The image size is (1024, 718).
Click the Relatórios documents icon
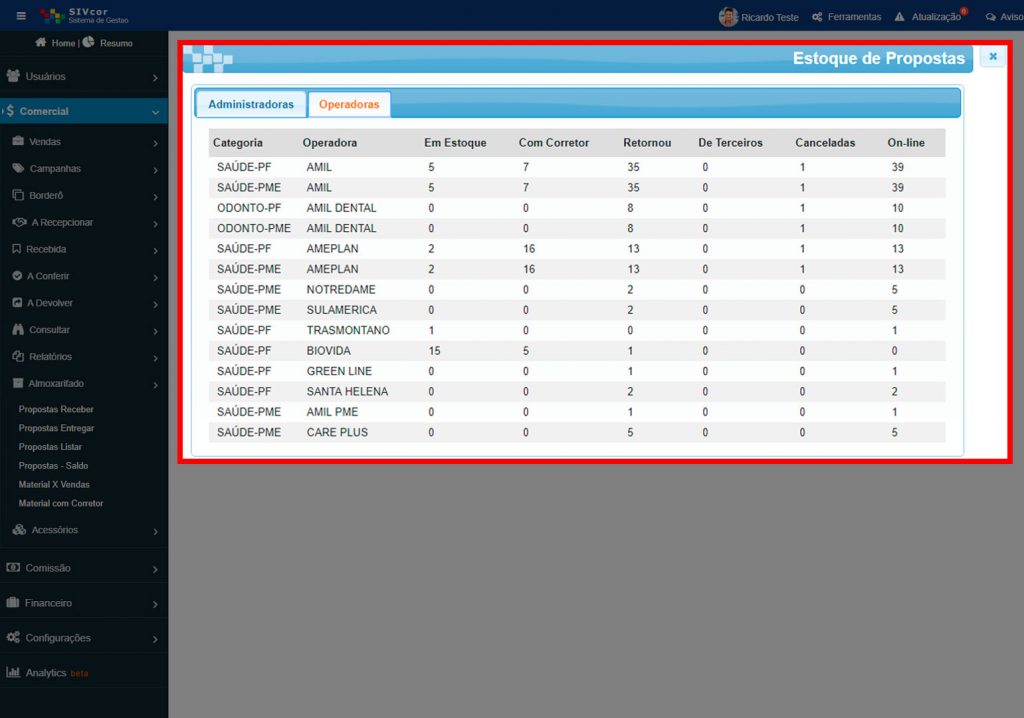pos(18,356)
